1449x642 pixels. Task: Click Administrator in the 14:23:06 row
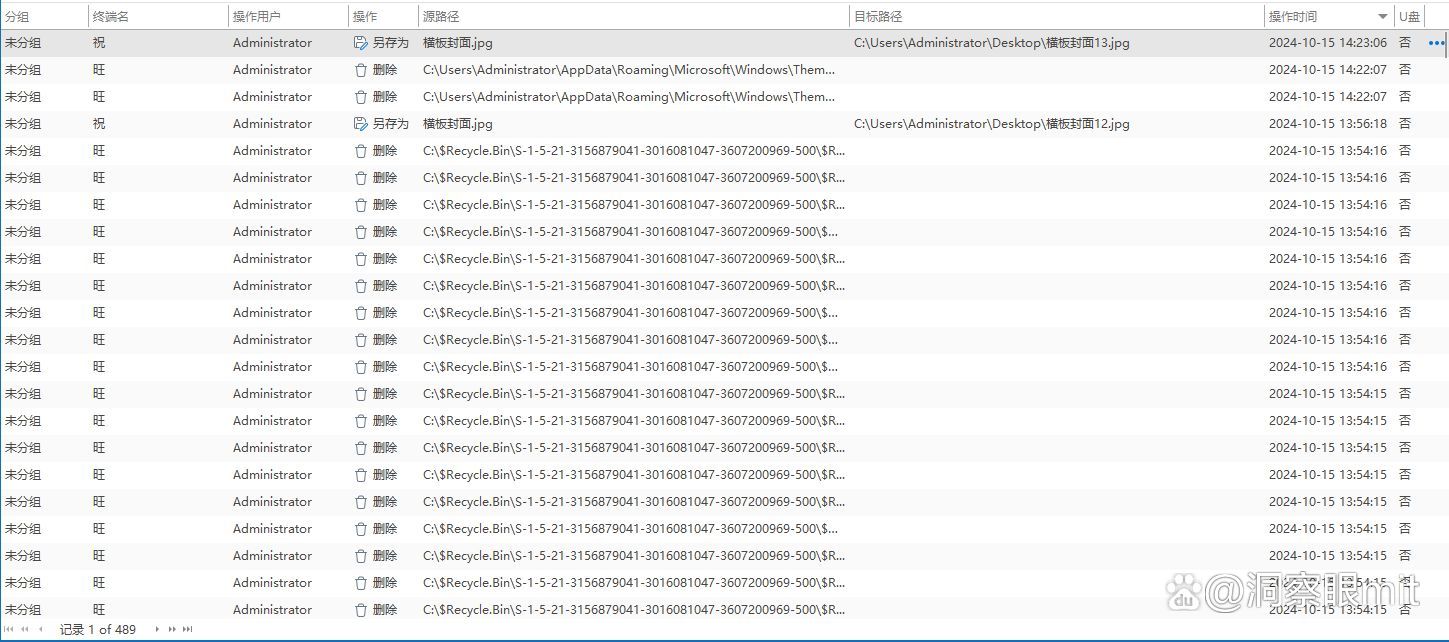(272, 43)
